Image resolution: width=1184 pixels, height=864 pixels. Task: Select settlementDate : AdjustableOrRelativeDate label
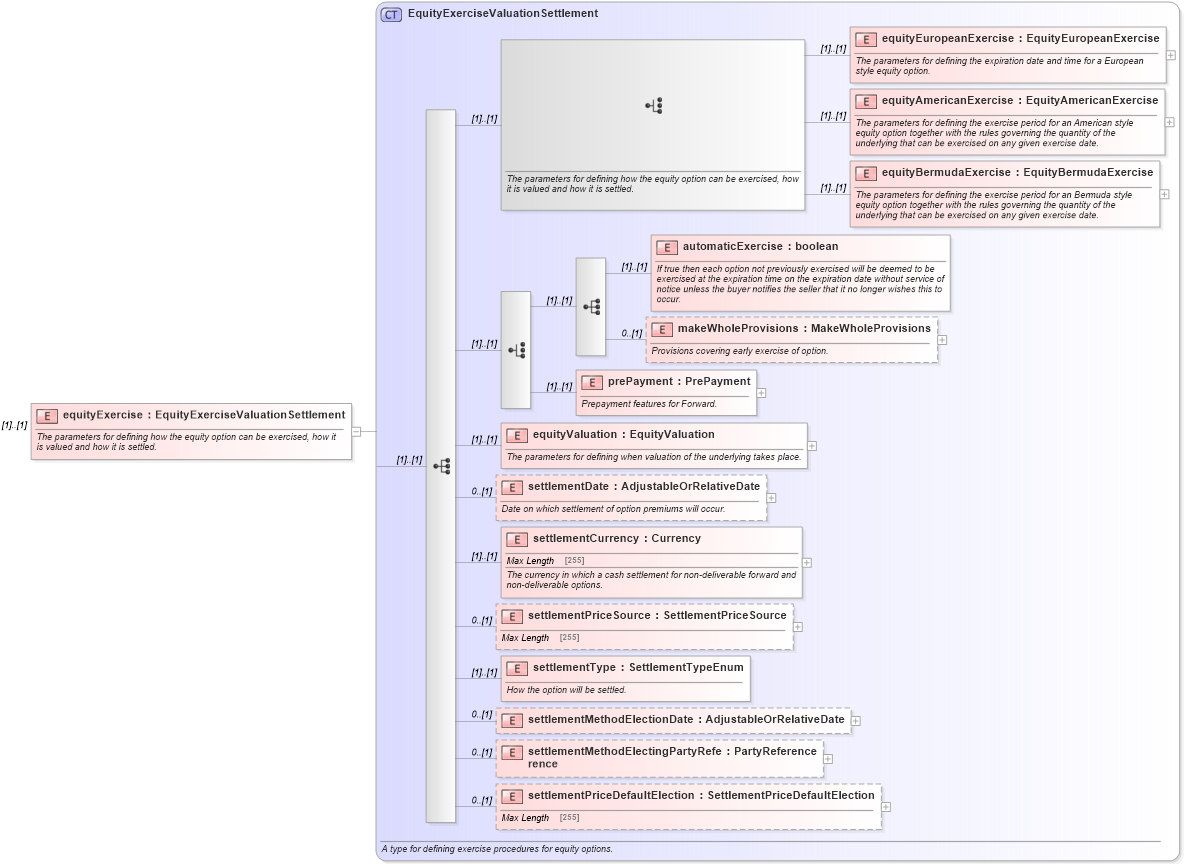(644, 486)
